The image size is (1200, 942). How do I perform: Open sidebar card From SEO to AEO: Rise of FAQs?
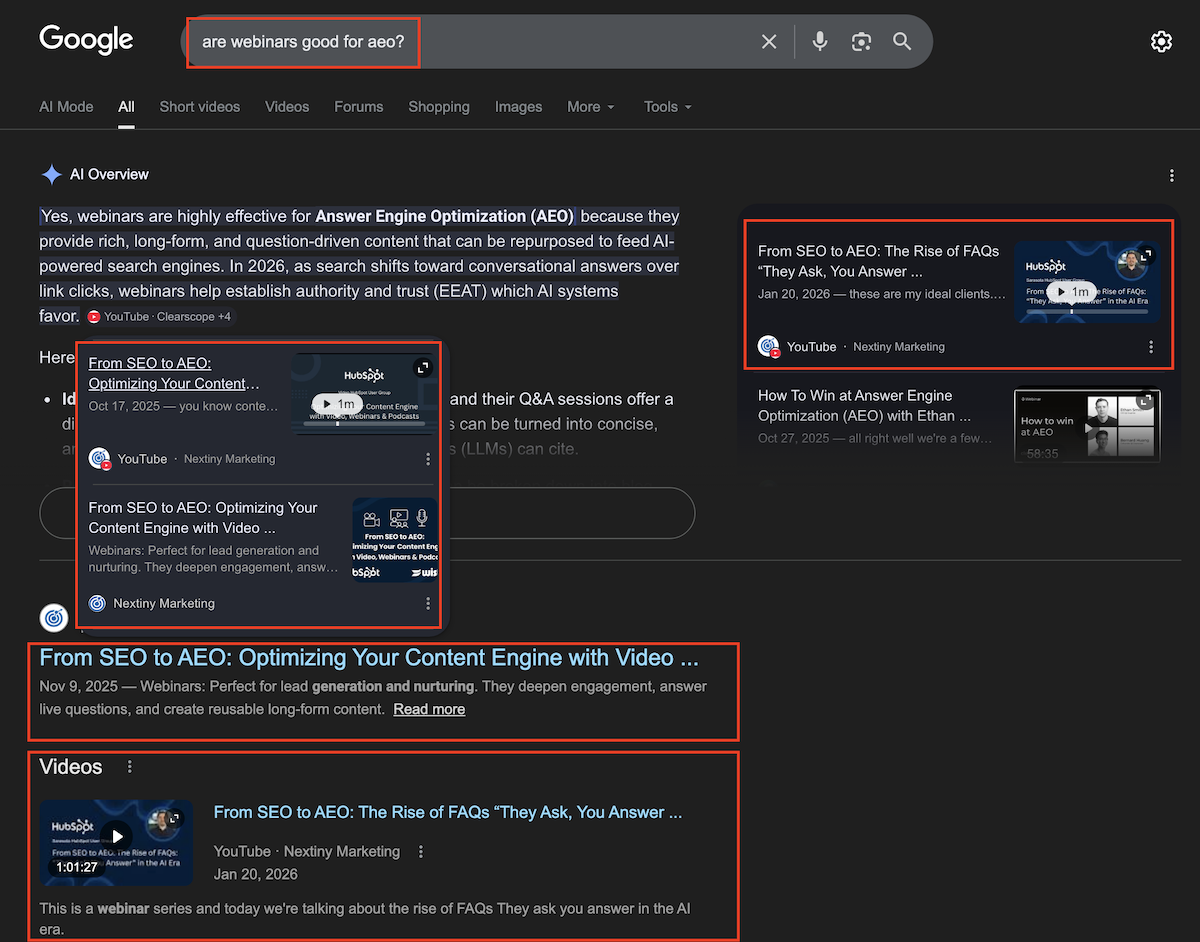tap(878, 261)
